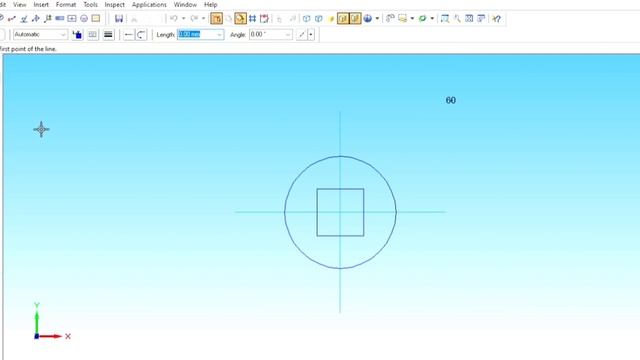Toggle the second of the paired highlighted icons
The width and height of the screenshot is (640, 360).
tap(355, 19)
